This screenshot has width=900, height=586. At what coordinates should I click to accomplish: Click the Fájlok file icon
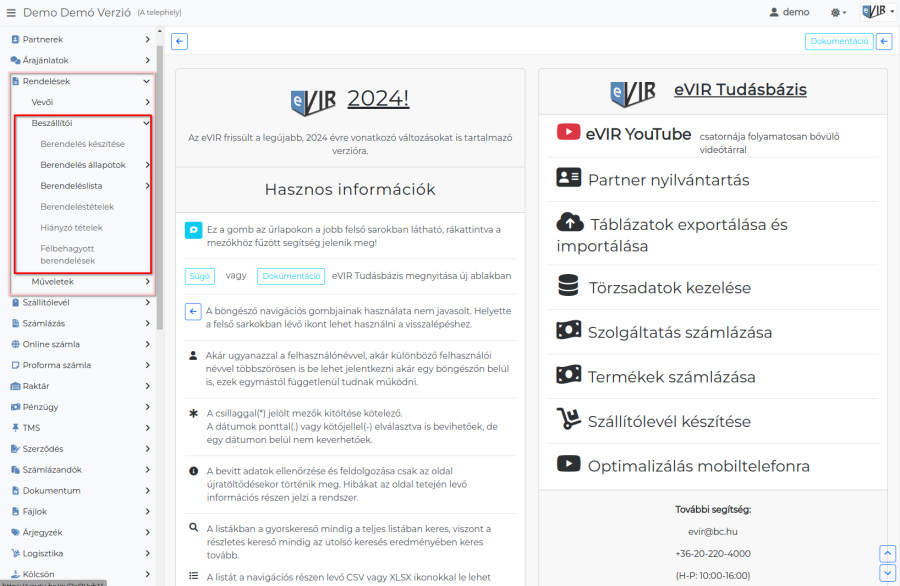(15, 512)
